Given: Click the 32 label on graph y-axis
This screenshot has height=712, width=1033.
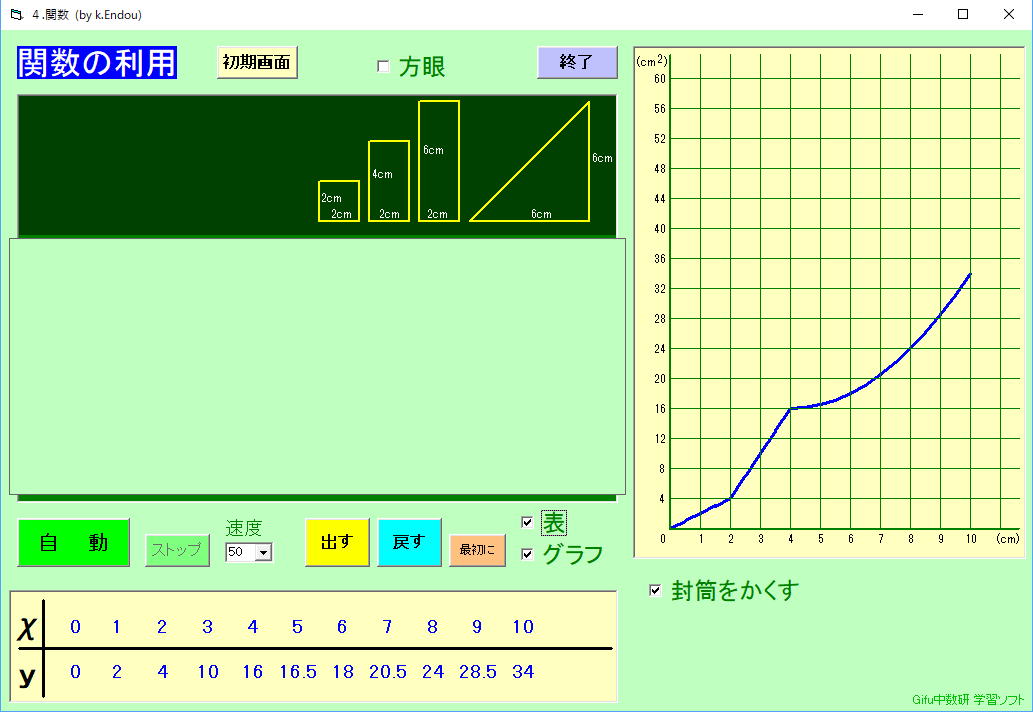Looking at the screenshot, I should (x=659, y=288).
